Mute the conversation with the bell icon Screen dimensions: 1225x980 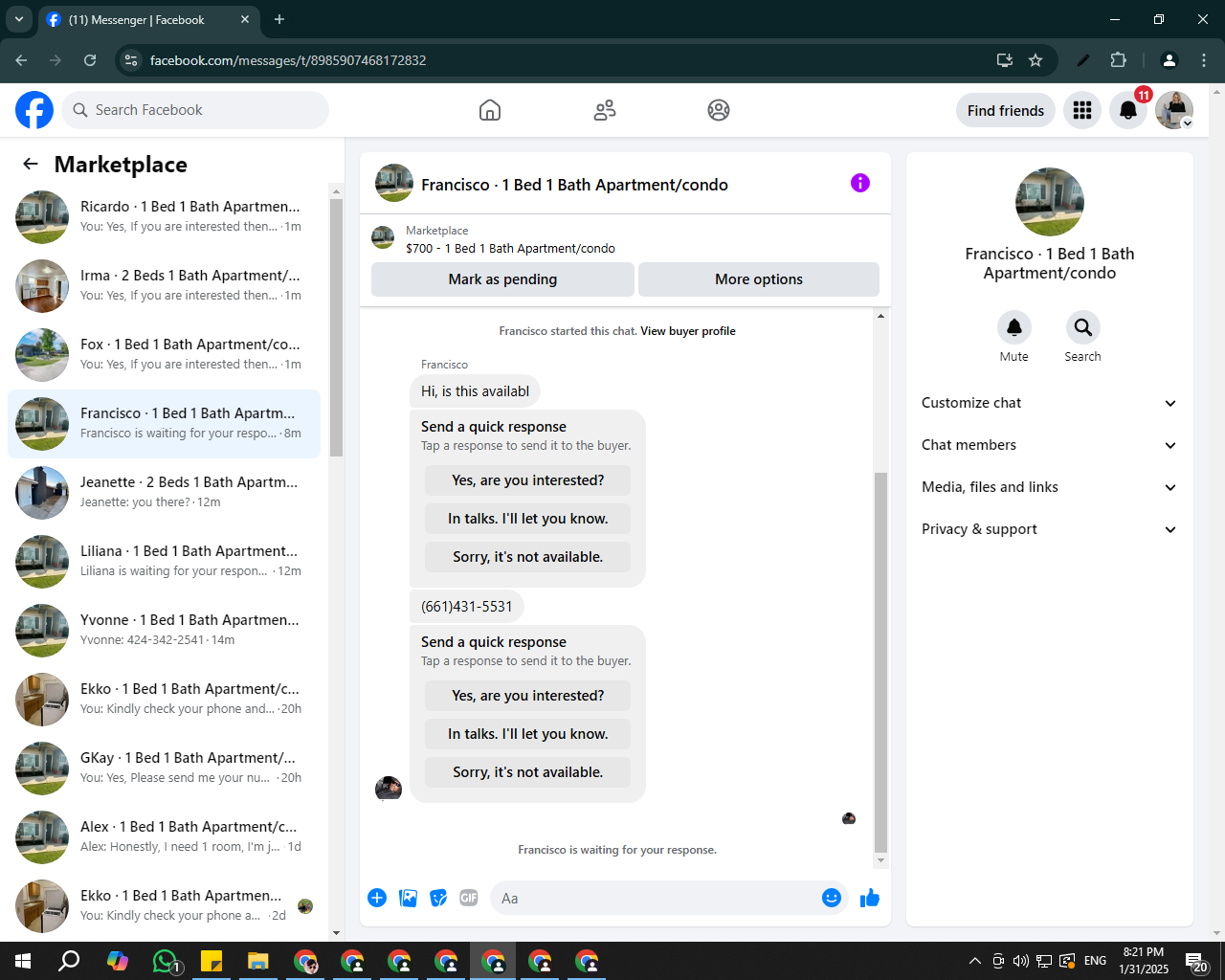click(x=1014, y=327)
